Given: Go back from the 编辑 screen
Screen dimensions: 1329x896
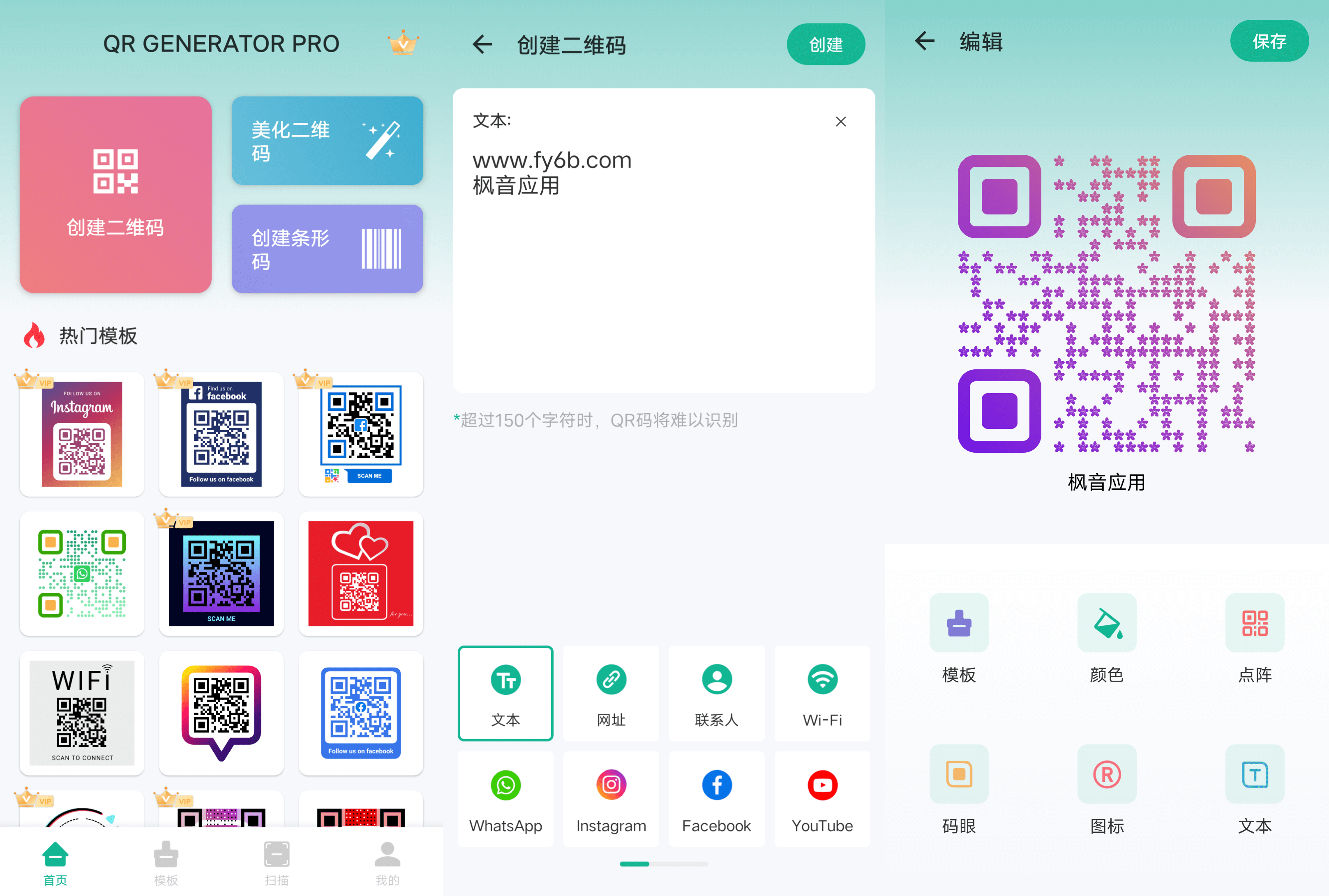Looking at the screenshot, I should pos(924,41).
